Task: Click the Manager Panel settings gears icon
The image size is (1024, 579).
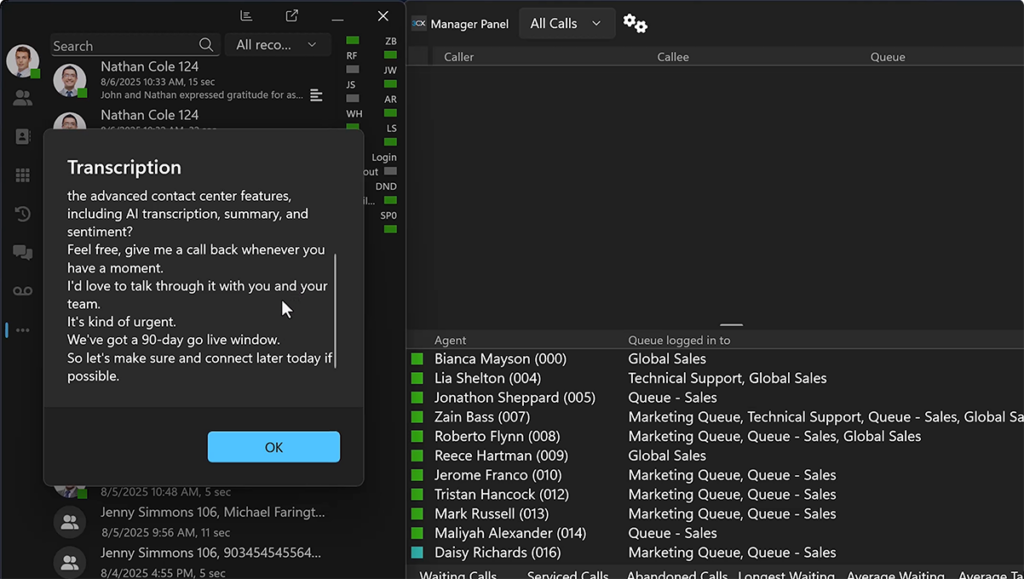Action: (x=635, y=23)
